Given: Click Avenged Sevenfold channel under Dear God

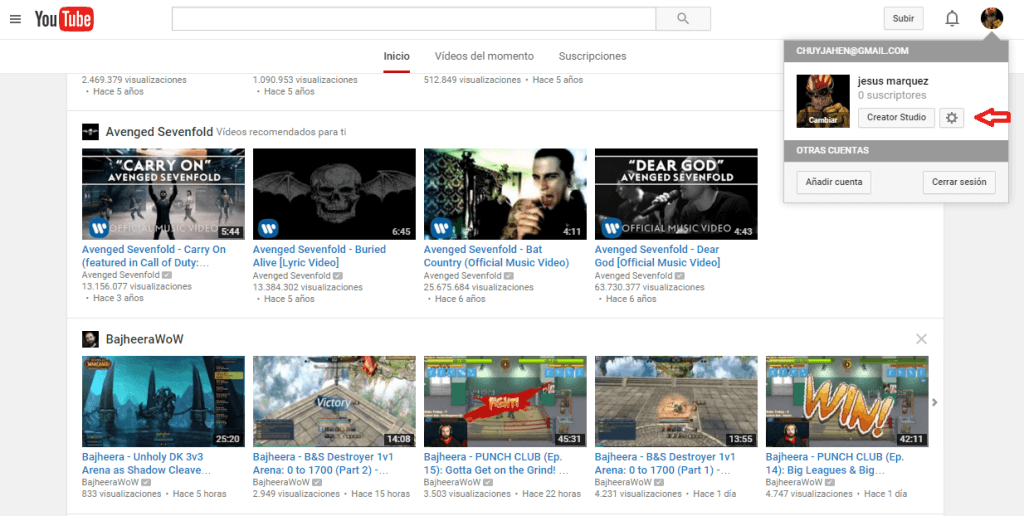Looking at the screenshot, I should pos(634,276).
